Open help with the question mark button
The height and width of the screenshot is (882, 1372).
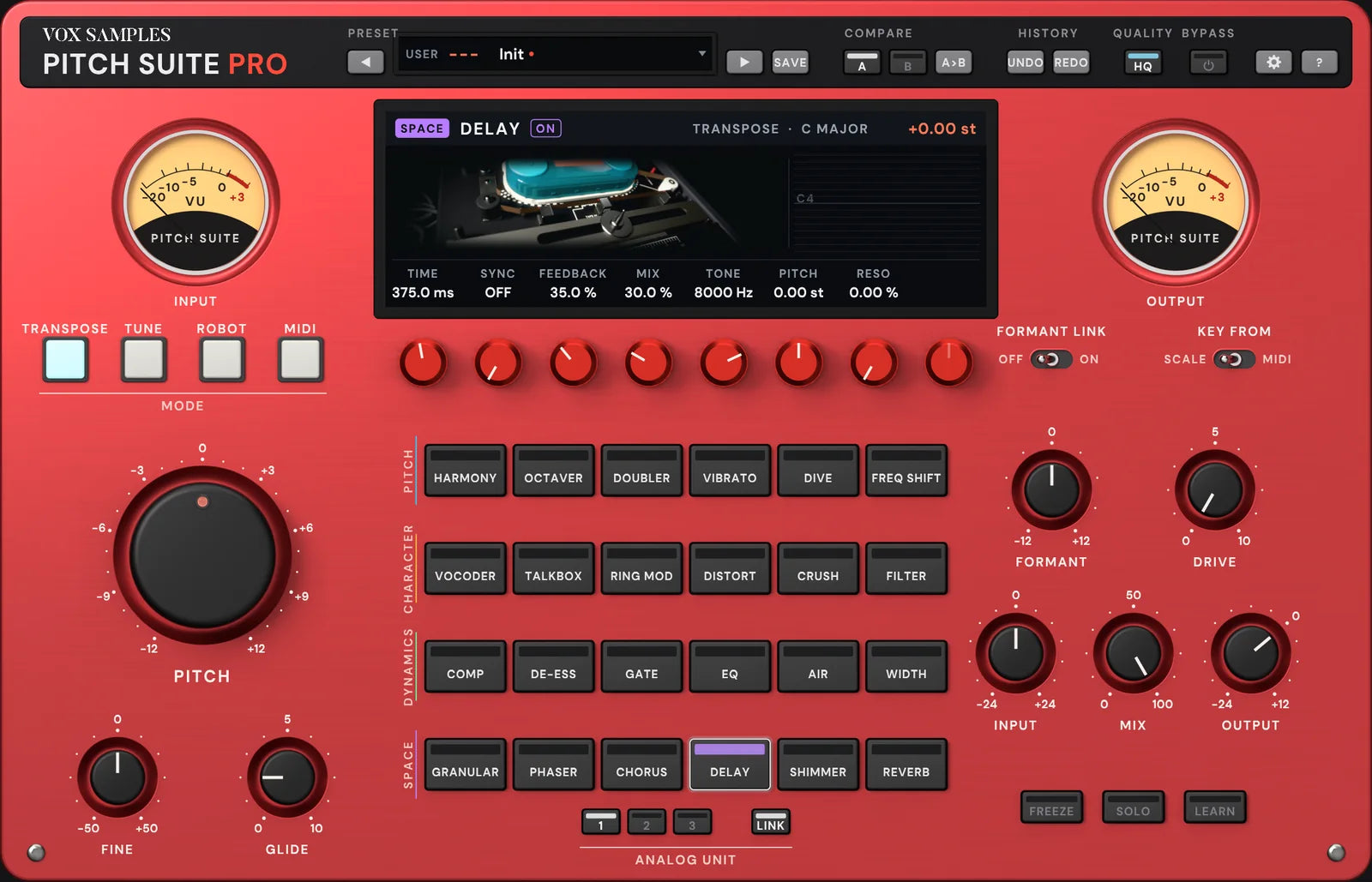(1319, 62)
